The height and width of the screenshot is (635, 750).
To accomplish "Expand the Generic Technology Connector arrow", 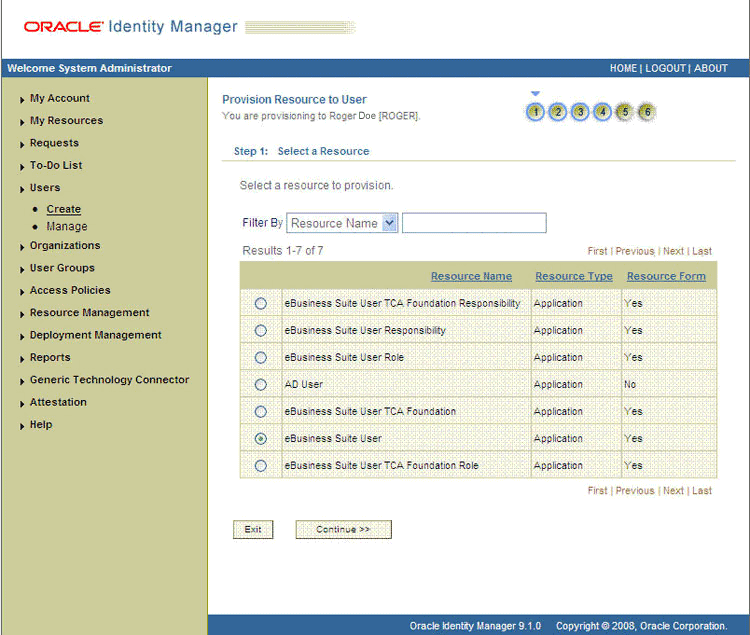I will coord(22,382).
